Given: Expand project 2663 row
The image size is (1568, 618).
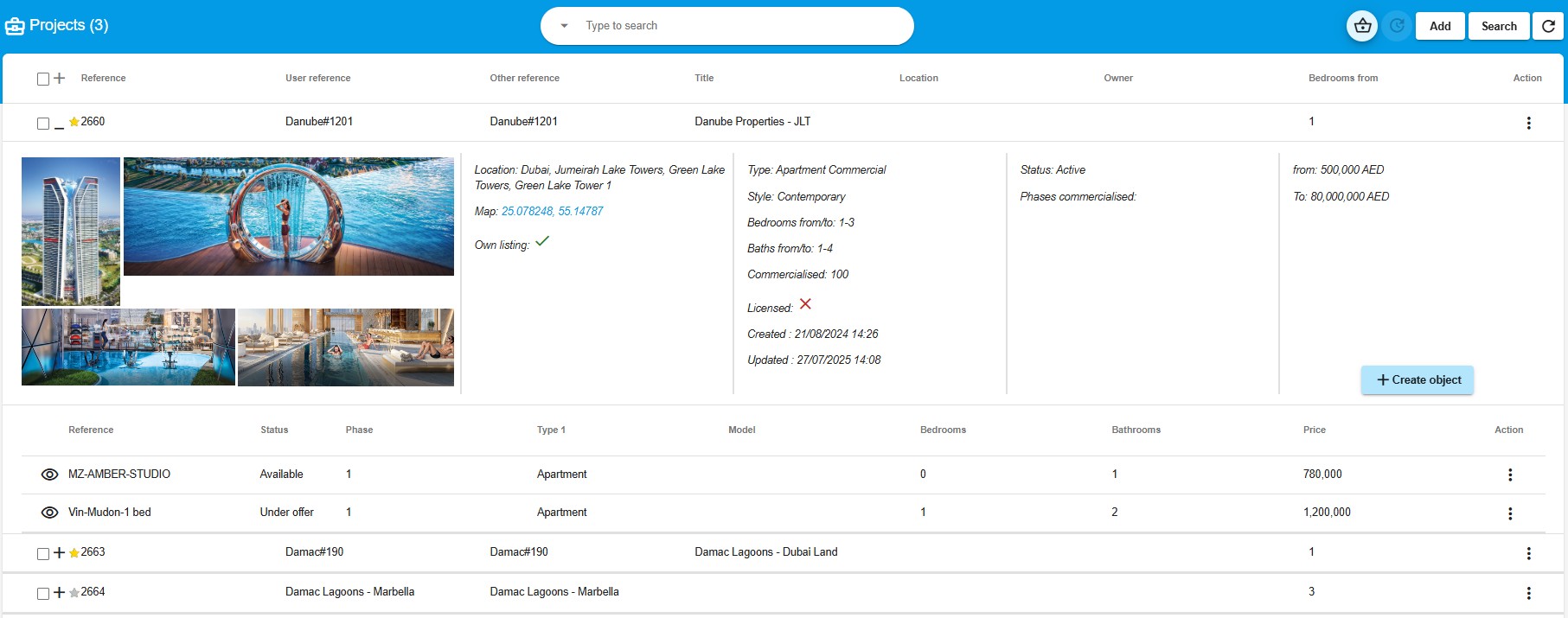Looking at the screenshot, I should [59, 552].
